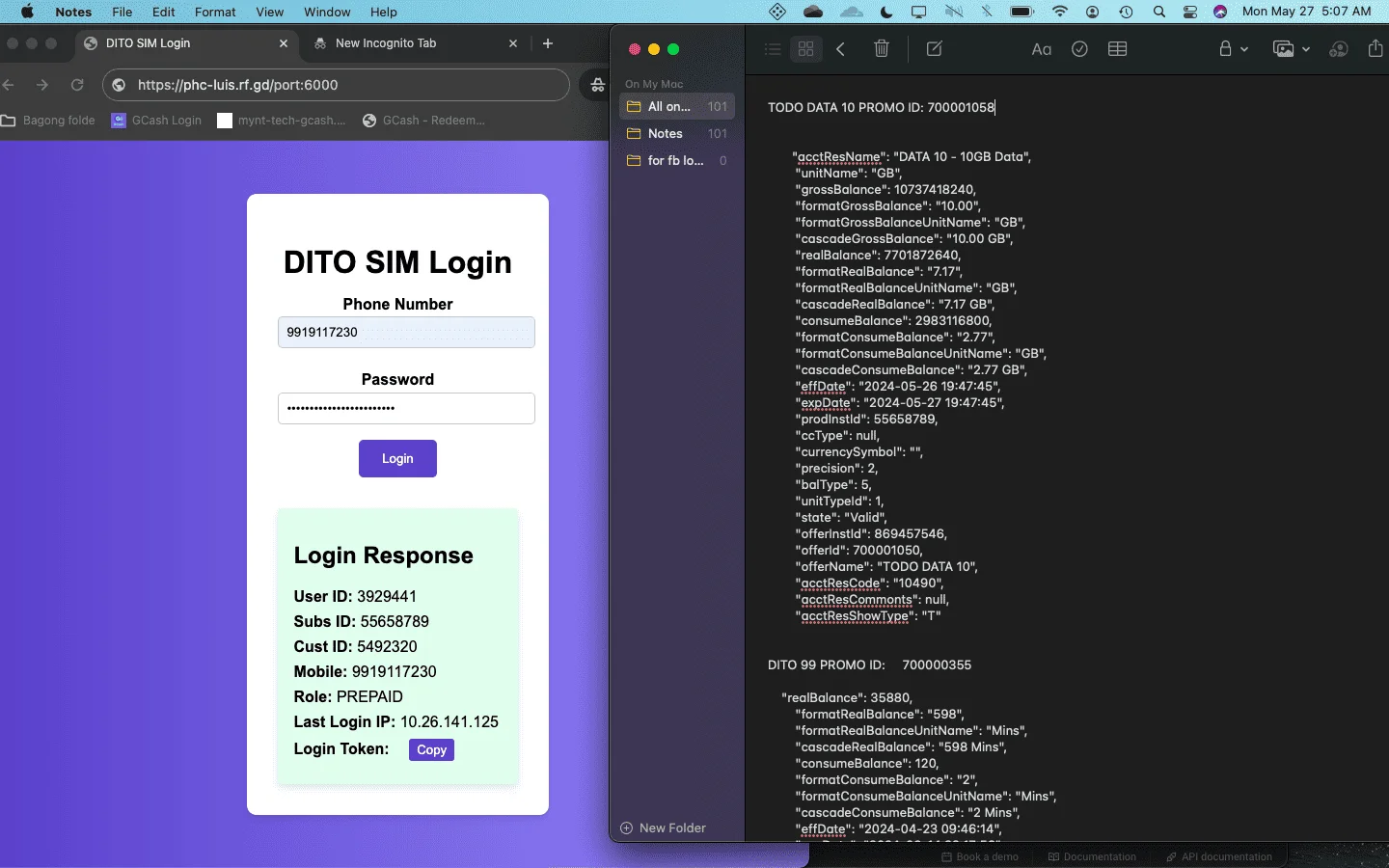
Task: Close the New Incognito Tab
Action: click(513, 43)
